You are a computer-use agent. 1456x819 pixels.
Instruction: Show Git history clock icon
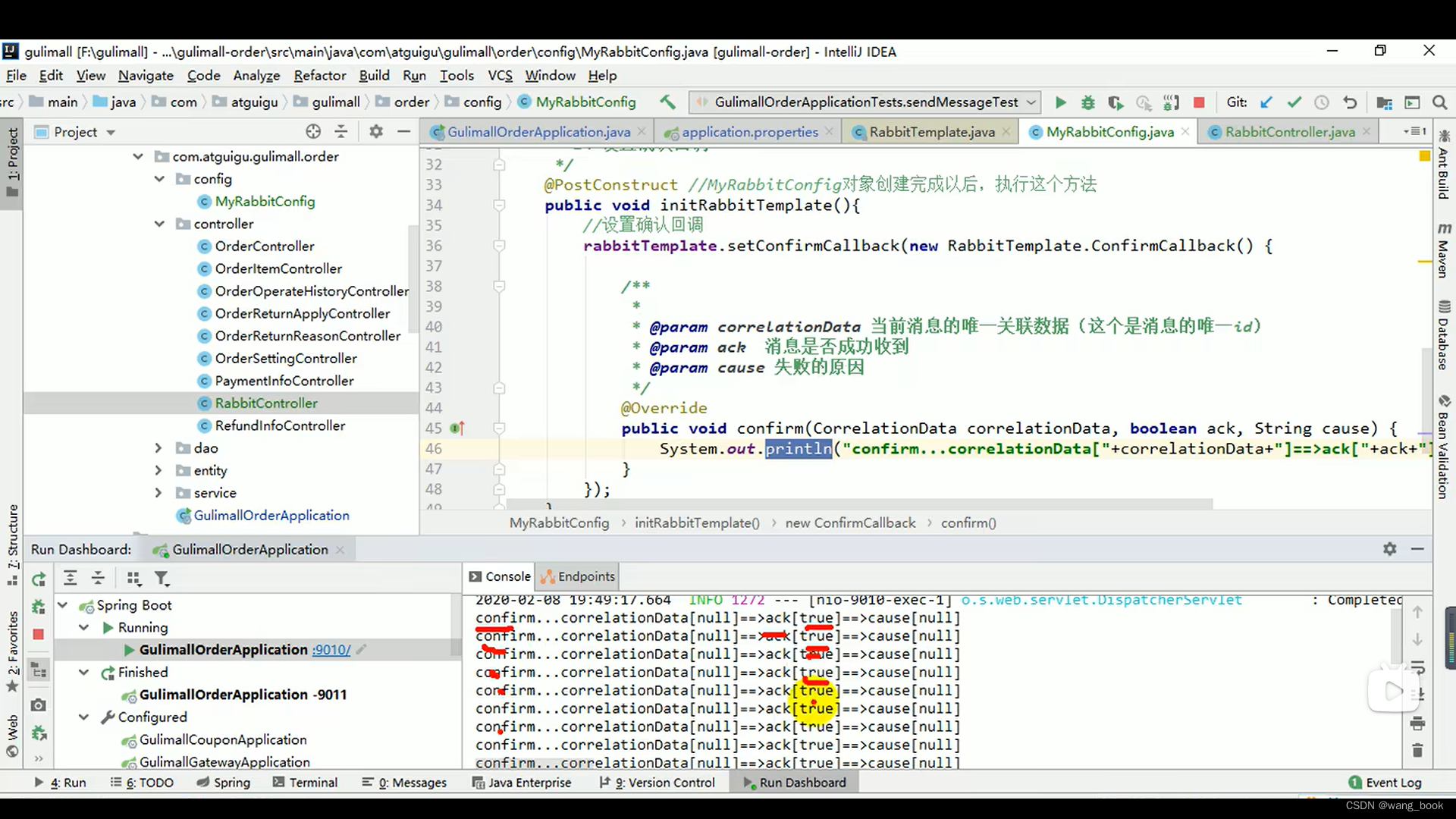point(1322,102)
